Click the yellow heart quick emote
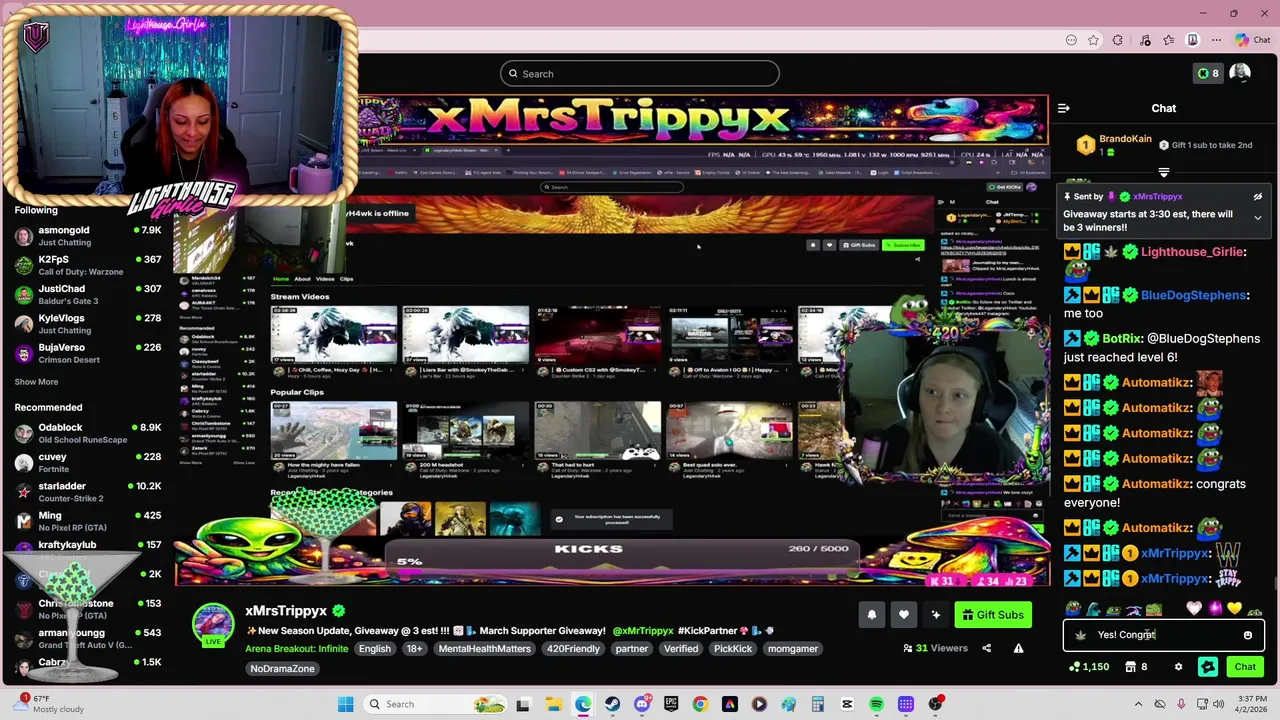 1234,609
